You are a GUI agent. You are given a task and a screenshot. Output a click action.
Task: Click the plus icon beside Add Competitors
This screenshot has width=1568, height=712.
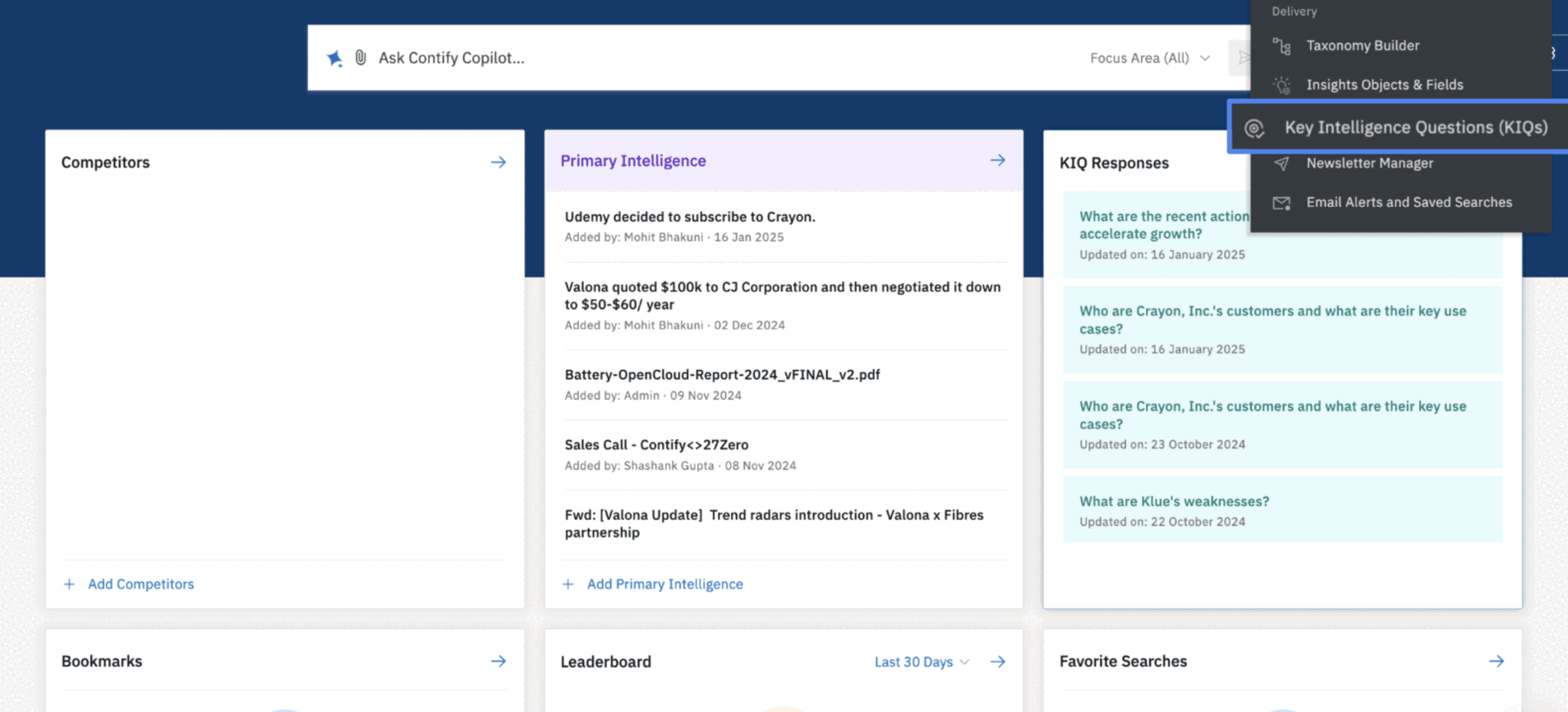tap(70, 584)
